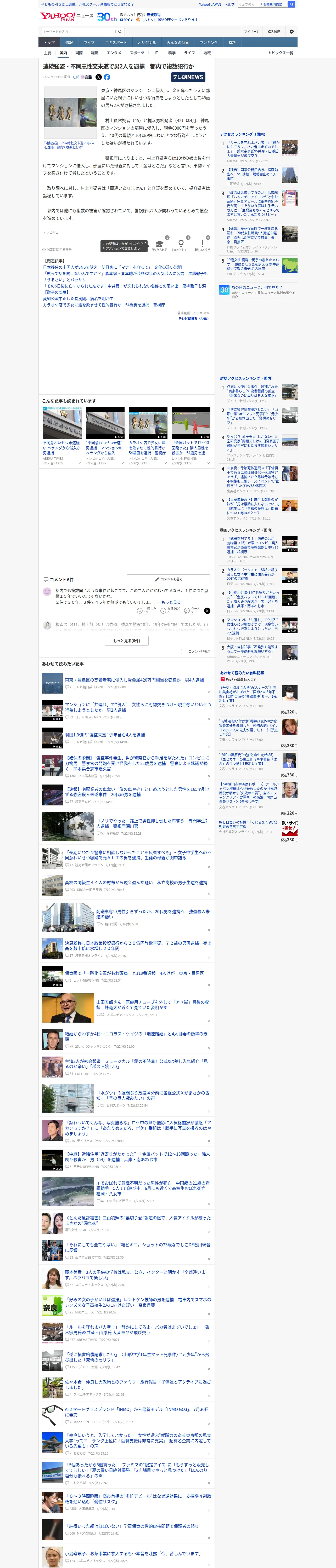Viewport: 336px width, 1568px height.
Task: Open the Yahoo! JAPAN link at top
Action: point(210,4)
